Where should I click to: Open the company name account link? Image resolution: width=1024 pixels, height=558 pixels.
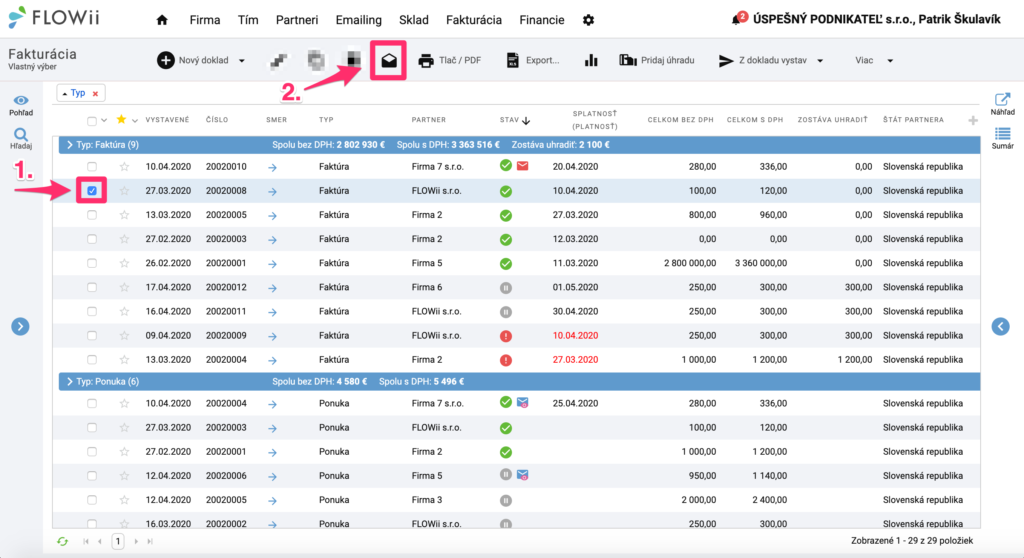(x=876, y=20)
